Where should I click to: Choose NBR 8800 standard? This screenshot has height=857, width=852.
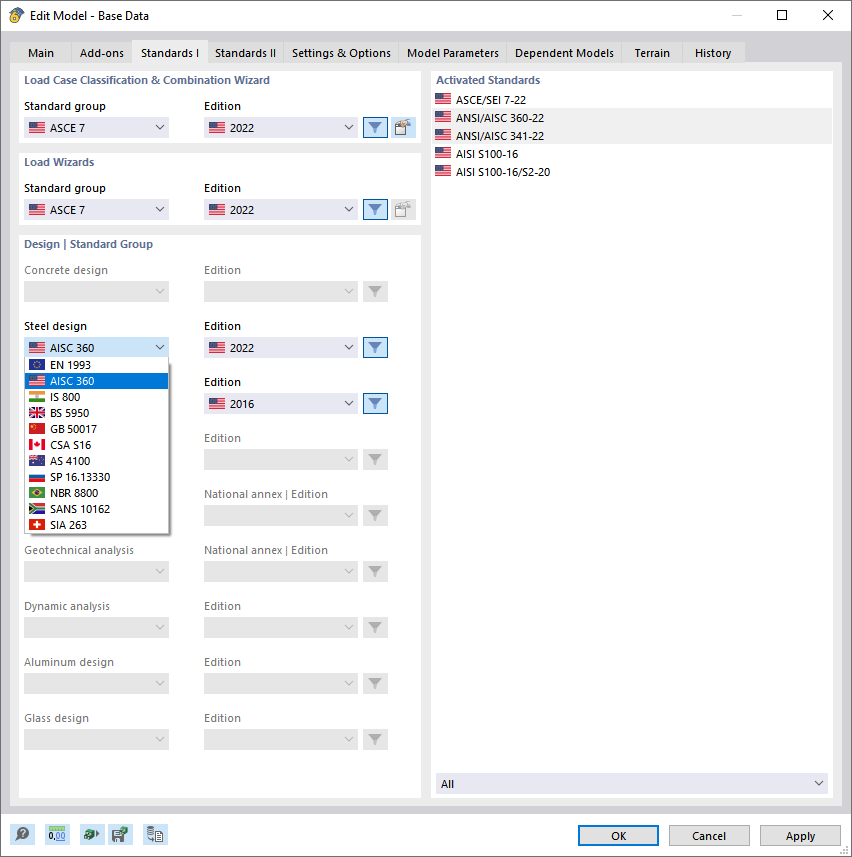pos(97,493)
